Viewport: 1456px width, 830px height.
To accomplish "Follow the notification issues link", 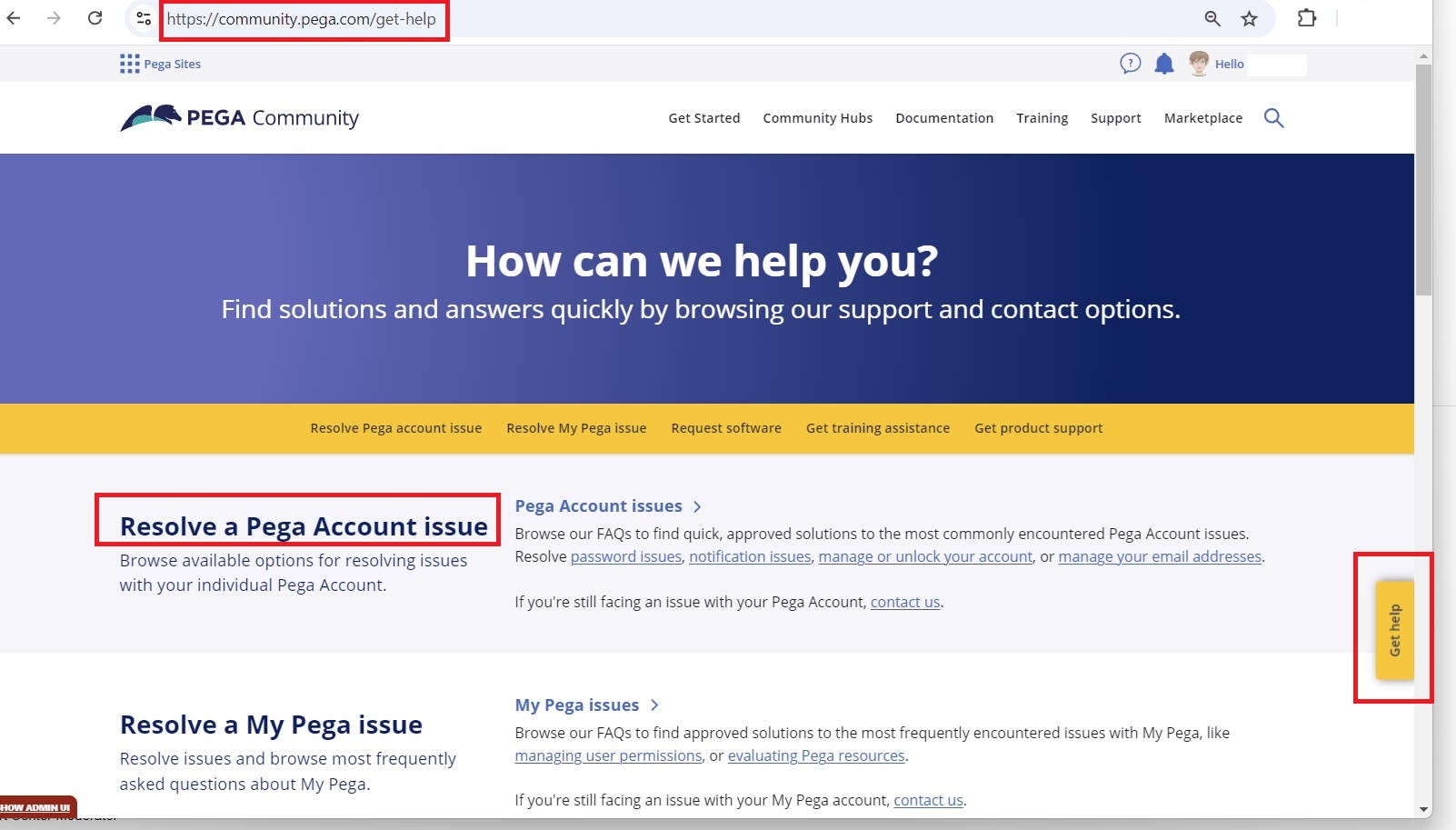I will point(750,556).
